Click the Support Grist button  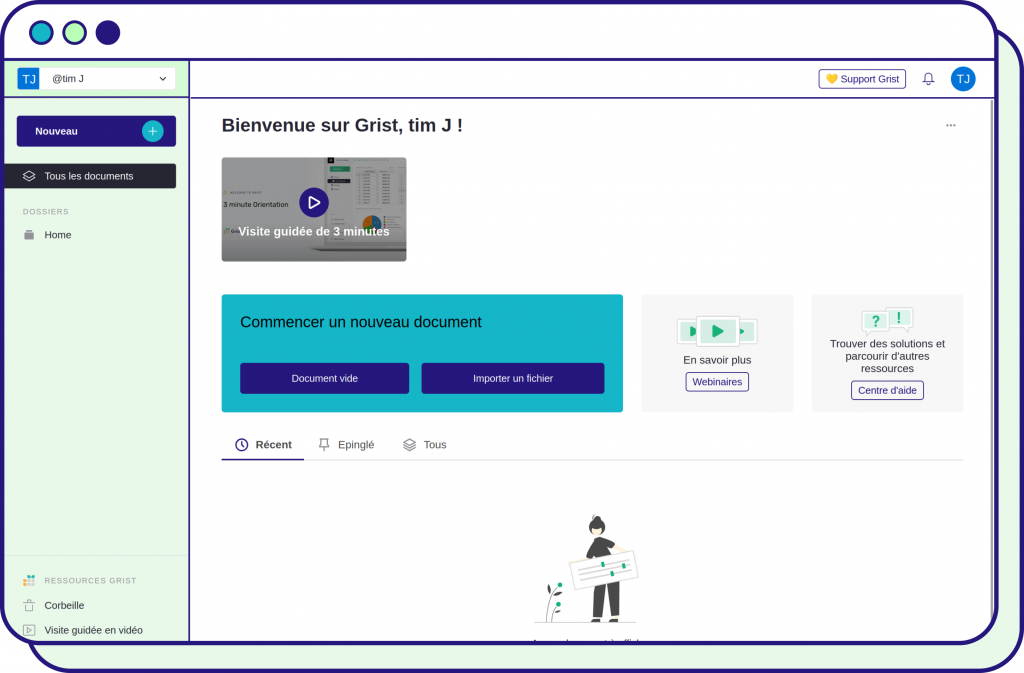click(862, 79)
